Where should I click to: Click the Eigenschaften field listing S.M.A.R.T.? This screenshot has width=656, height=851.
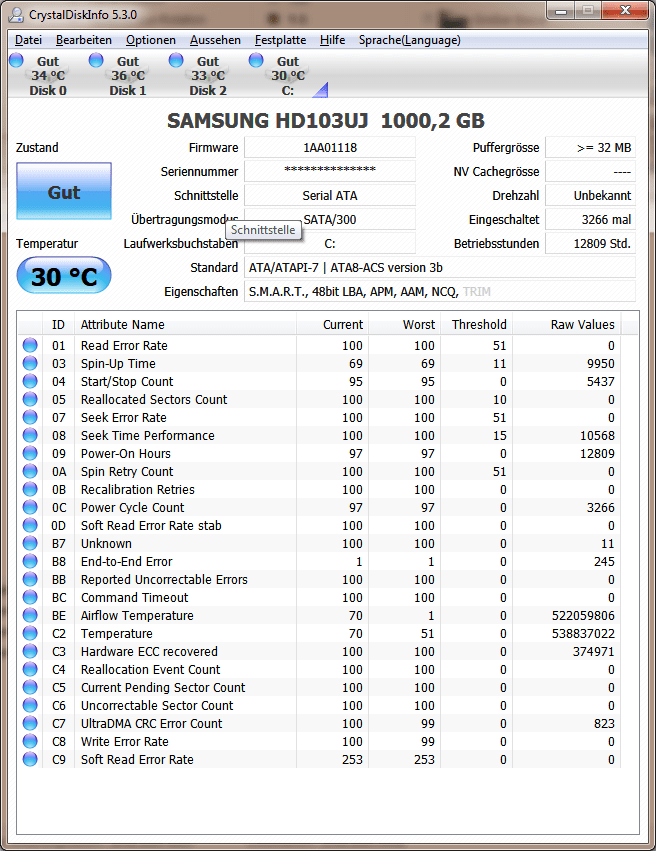(x=440, y=291)
